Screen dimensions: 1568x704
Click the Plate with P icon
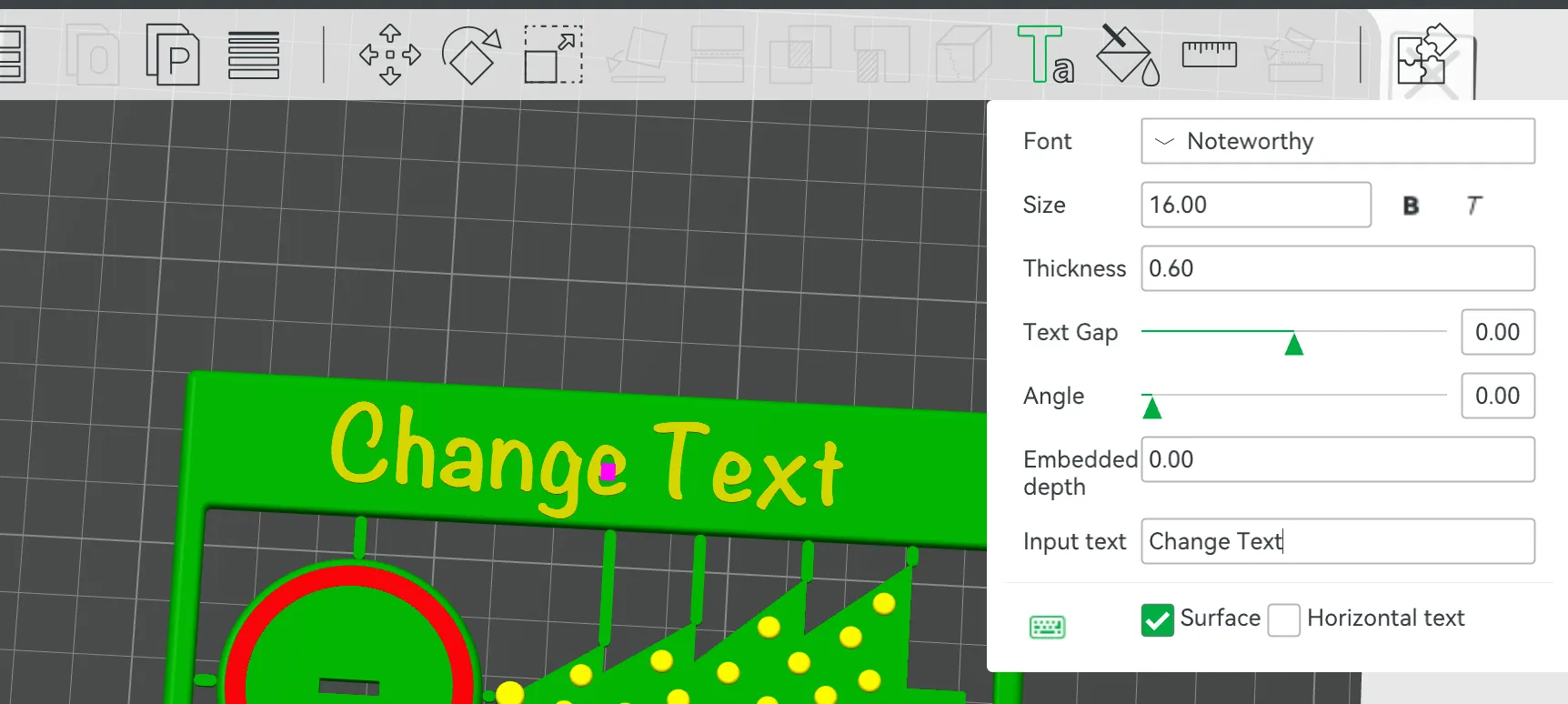[173, 55]
